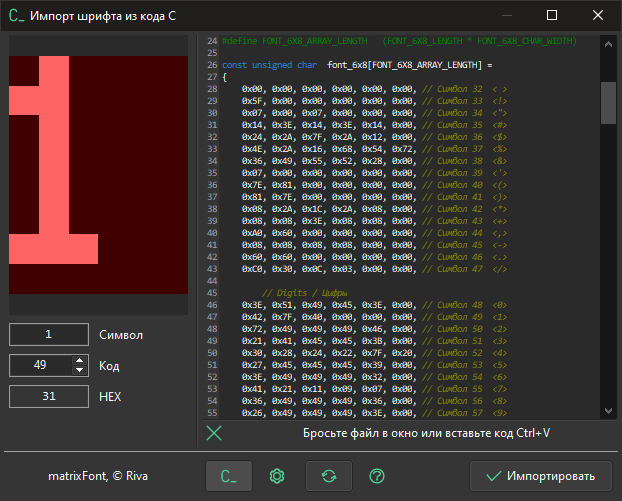622x501 pixels.
Task: Maximize the import window
Action: (x=551, y=17)
